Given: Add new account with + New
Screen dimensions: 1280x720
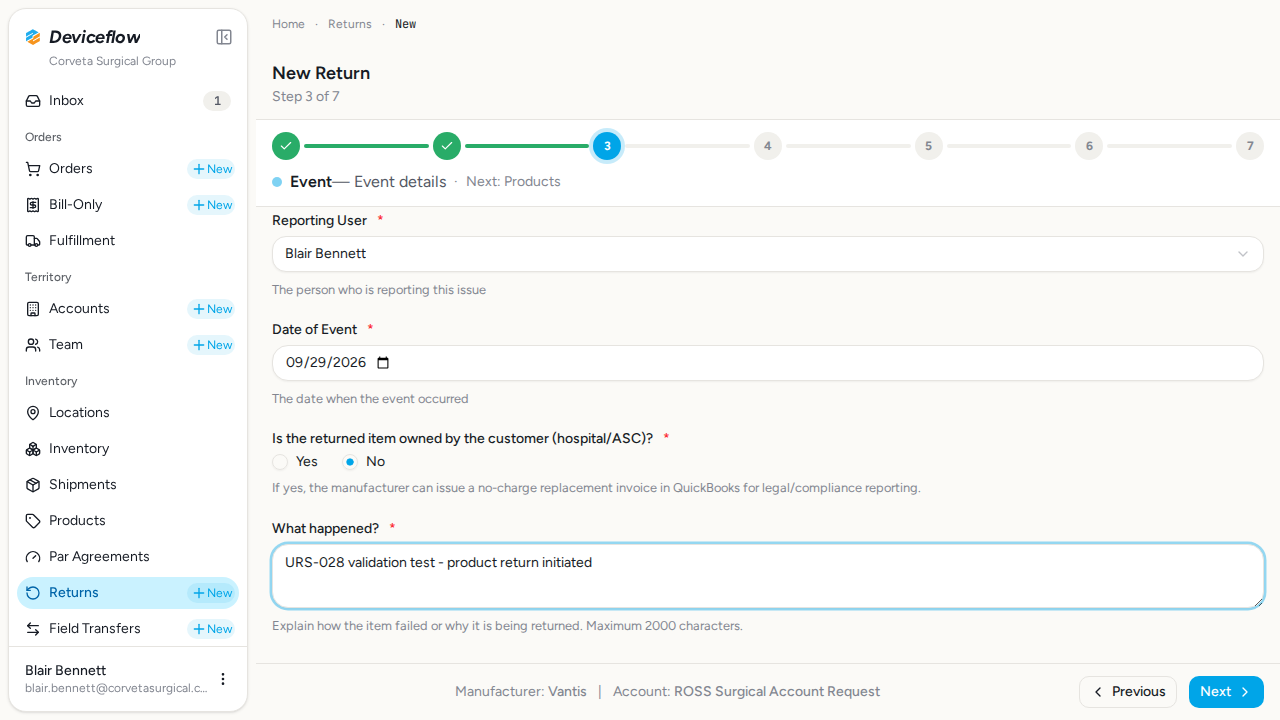Looking at the screenshot, I should (212, 309).
